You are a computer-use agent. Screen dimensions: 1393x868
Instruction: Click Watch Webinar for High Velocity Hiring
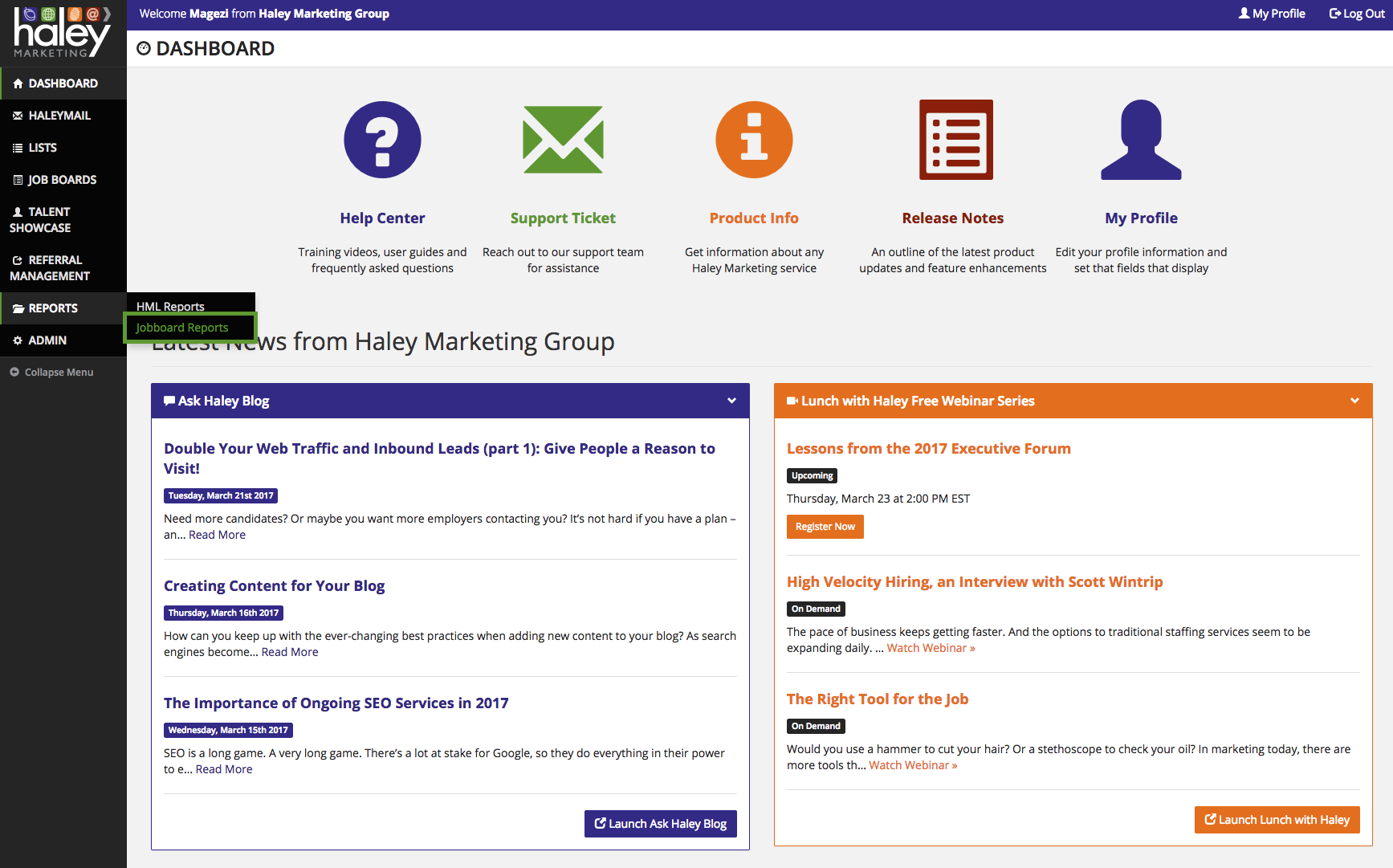click(931, 648)
